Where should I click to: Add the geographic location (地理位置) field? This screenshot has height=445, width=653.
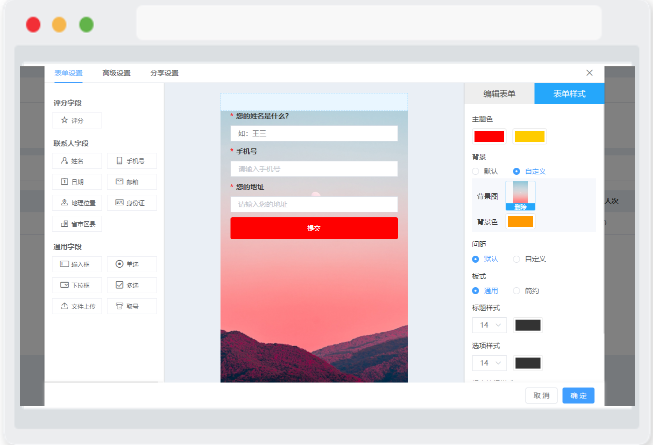[x=77, y=203]
